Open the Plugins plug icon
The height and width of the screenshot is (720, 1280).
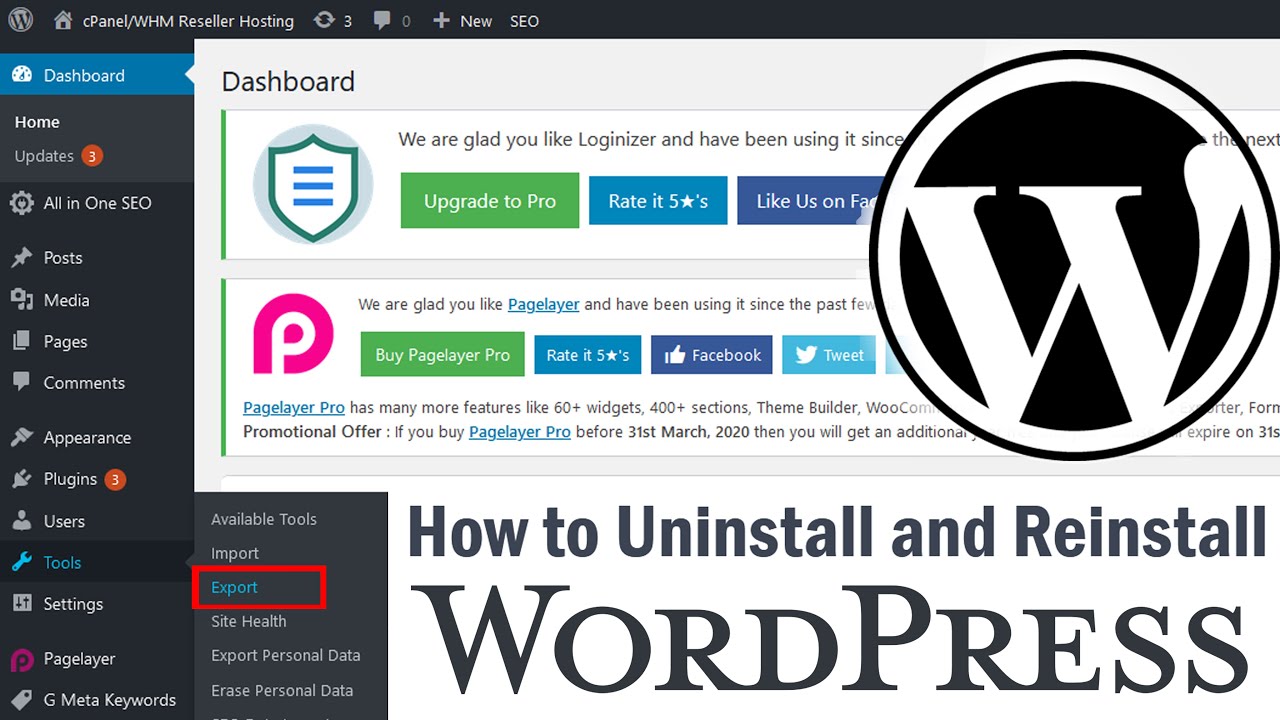pyautogui.click(x=21, y=479)
